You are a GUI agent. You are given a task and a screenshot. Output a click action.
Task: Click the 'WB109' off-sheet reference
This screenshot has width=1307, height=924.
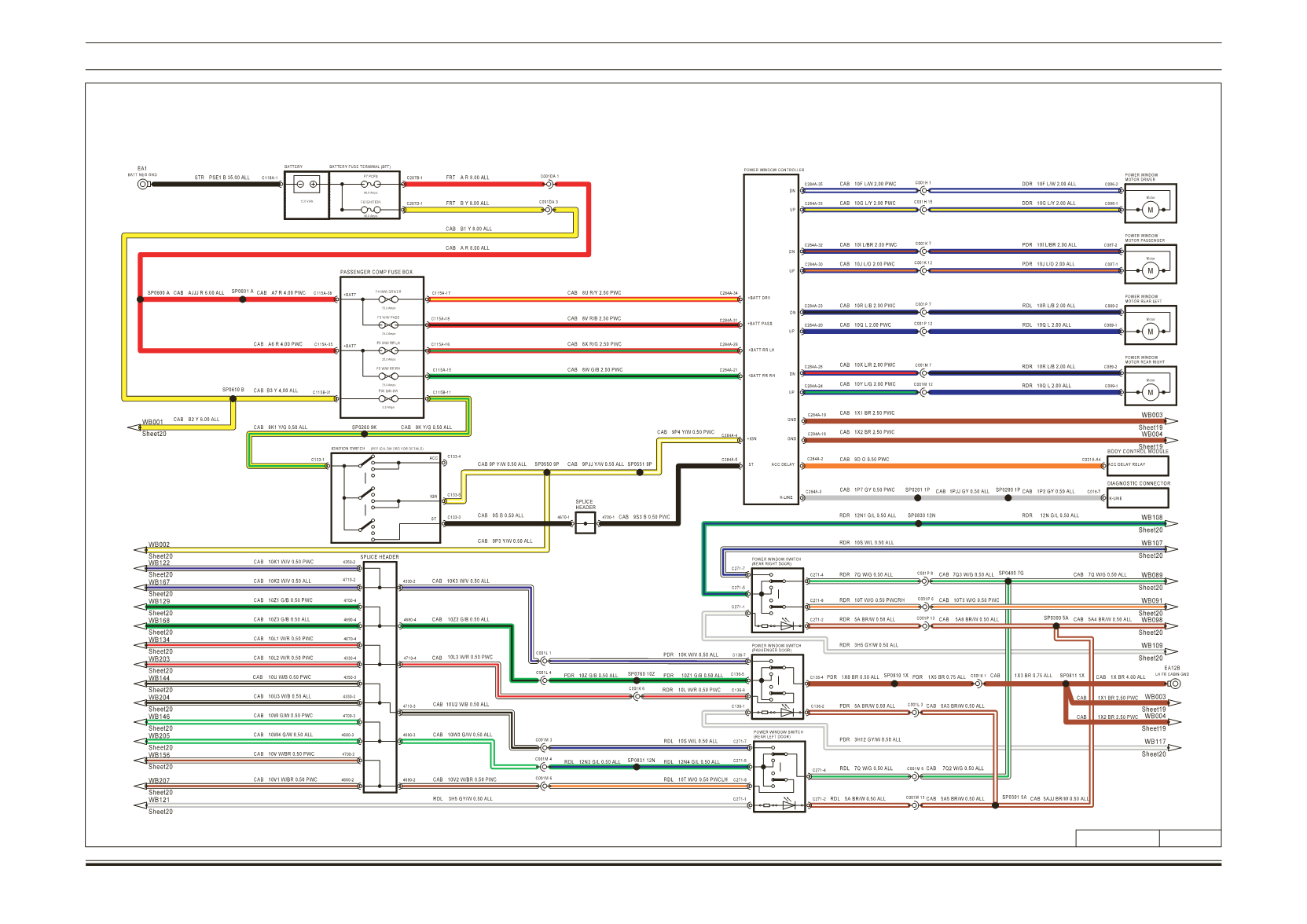1152,646
